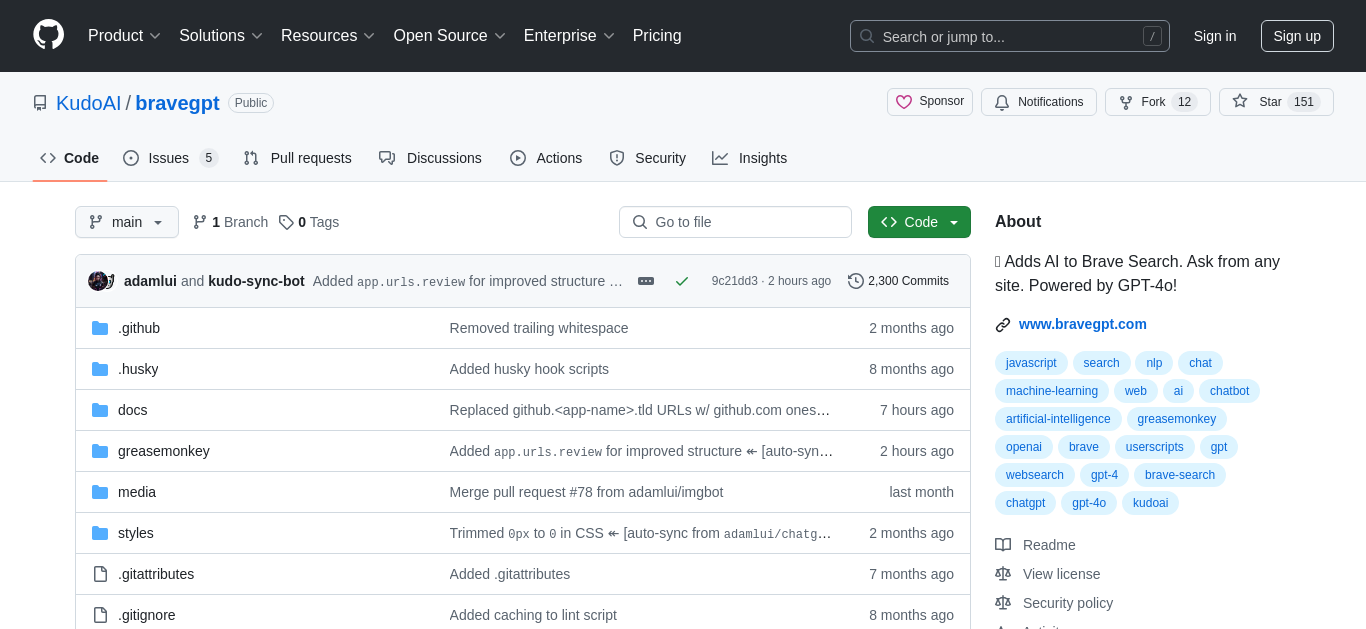1366x629 pixels.
Task: Click the docs folder icon
Action: coord(100,410)
